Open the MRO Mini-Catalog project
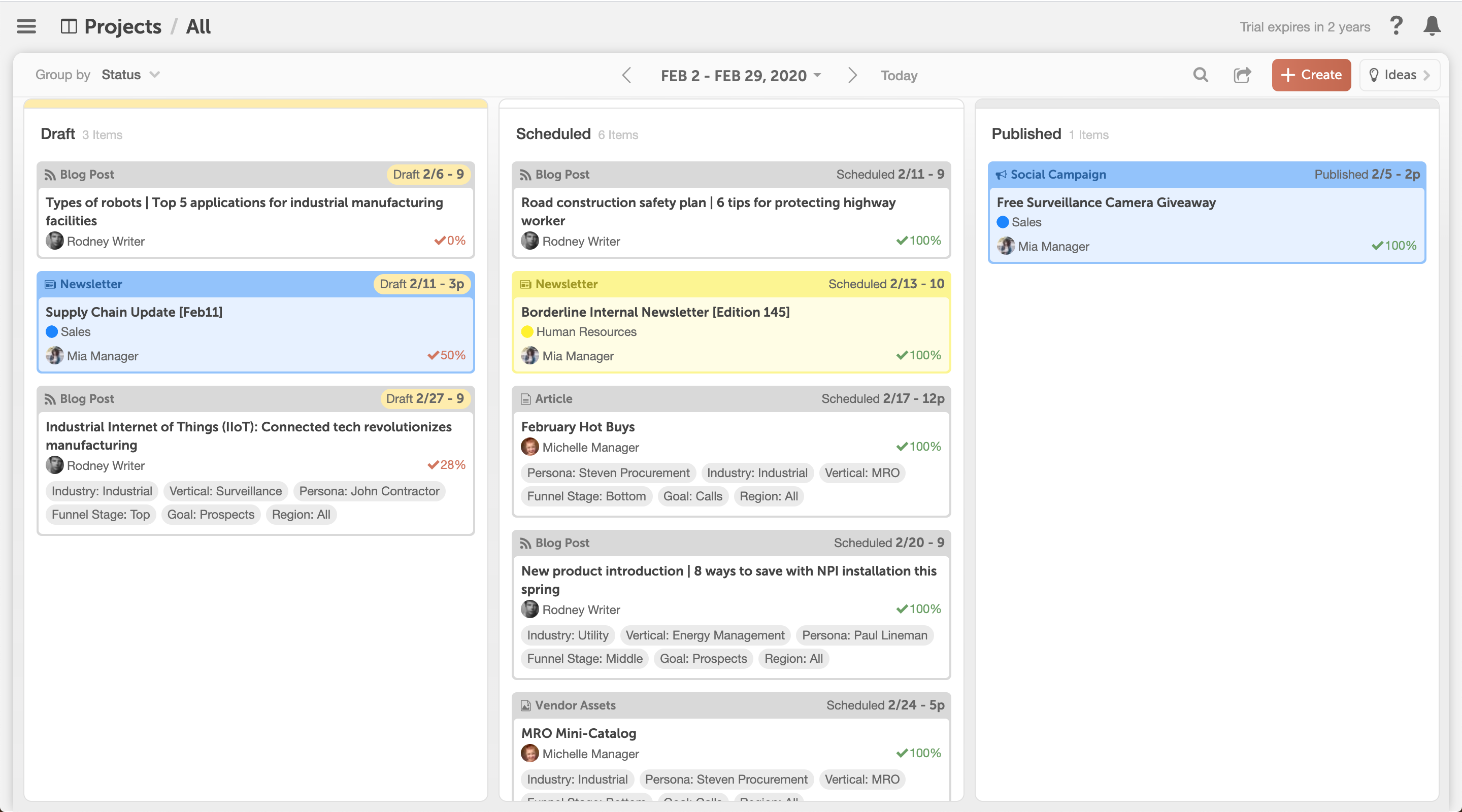 579,733
